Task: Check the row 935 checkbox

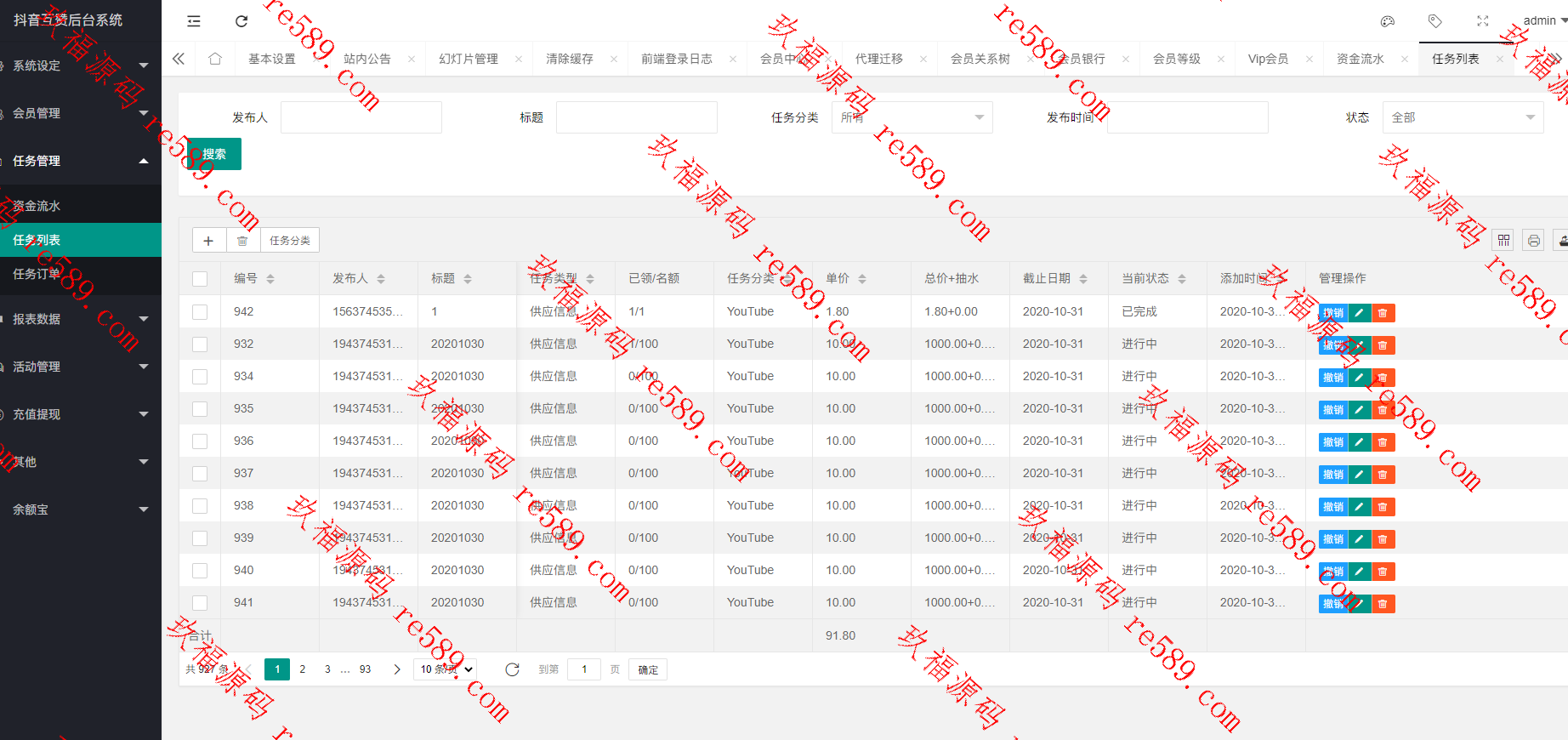Action: 200,409
